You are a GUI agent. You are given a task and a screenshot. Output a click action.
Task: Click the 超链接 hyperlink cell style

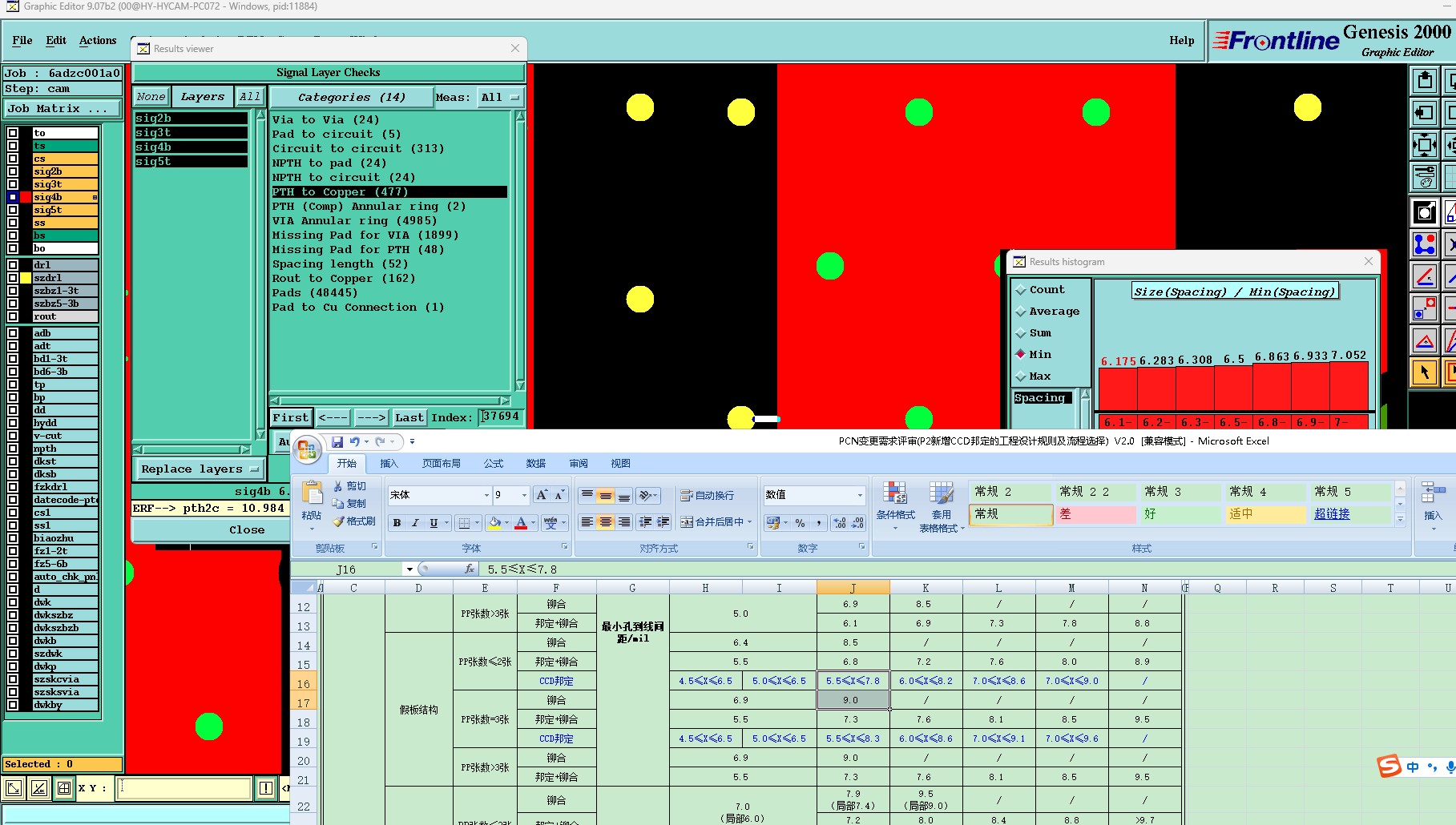pyautogui.click(x=1332, y=514)
